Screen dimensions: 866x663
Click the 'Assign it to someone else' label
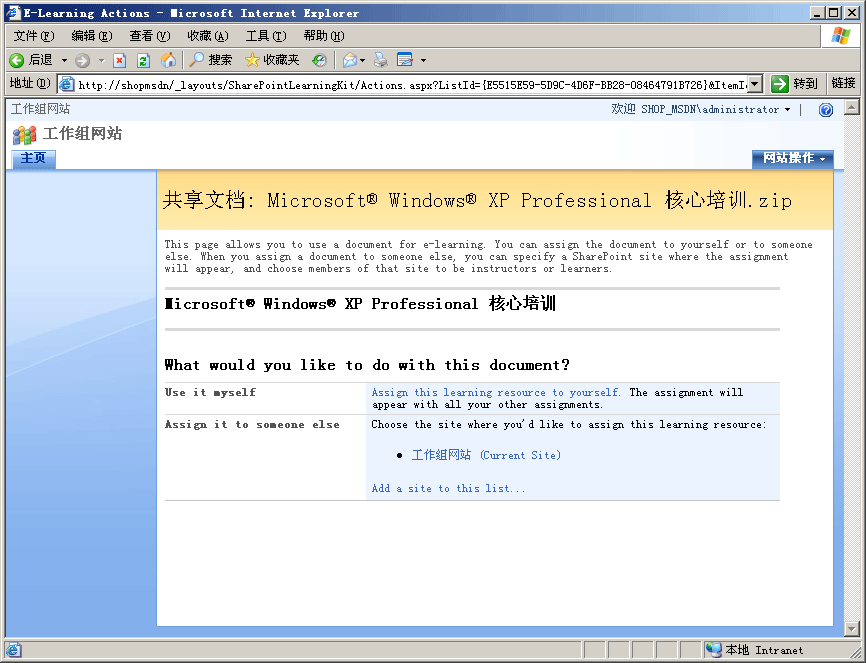point(252,424)
